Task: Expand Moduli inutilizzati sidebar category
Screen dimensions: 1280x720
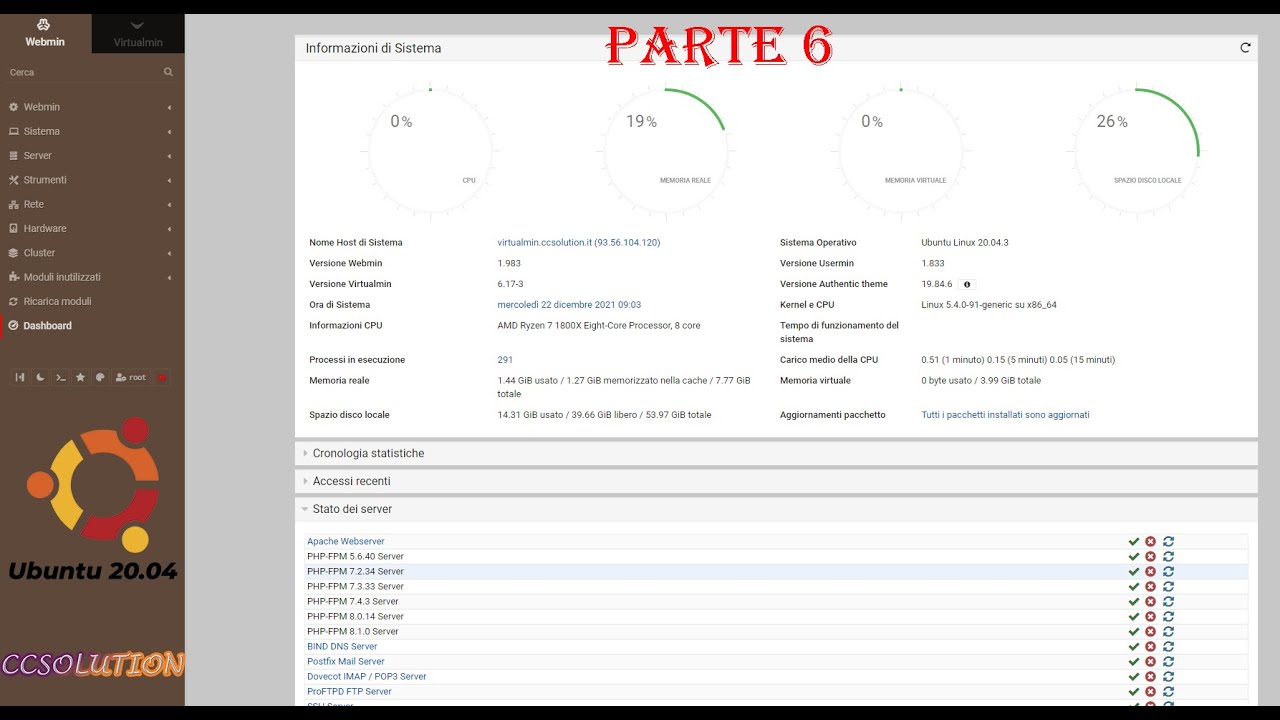Action: [92, 277]
